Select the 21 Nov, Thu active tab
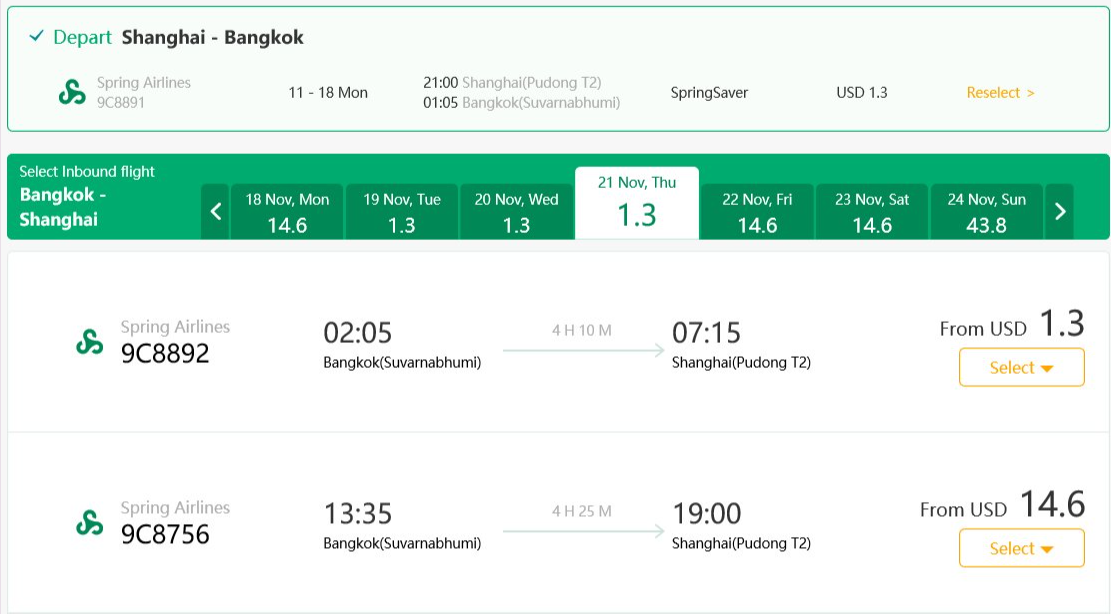Screen dimensions: 1111x614 [x=637, y=203]
